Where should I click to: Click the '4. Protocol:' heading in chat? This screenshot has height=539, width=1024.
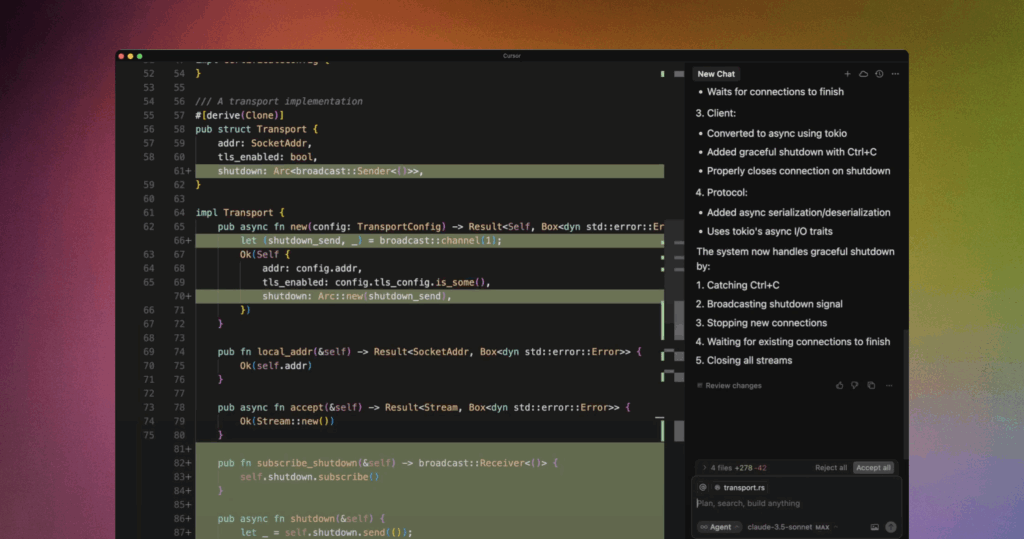[722, 193]
